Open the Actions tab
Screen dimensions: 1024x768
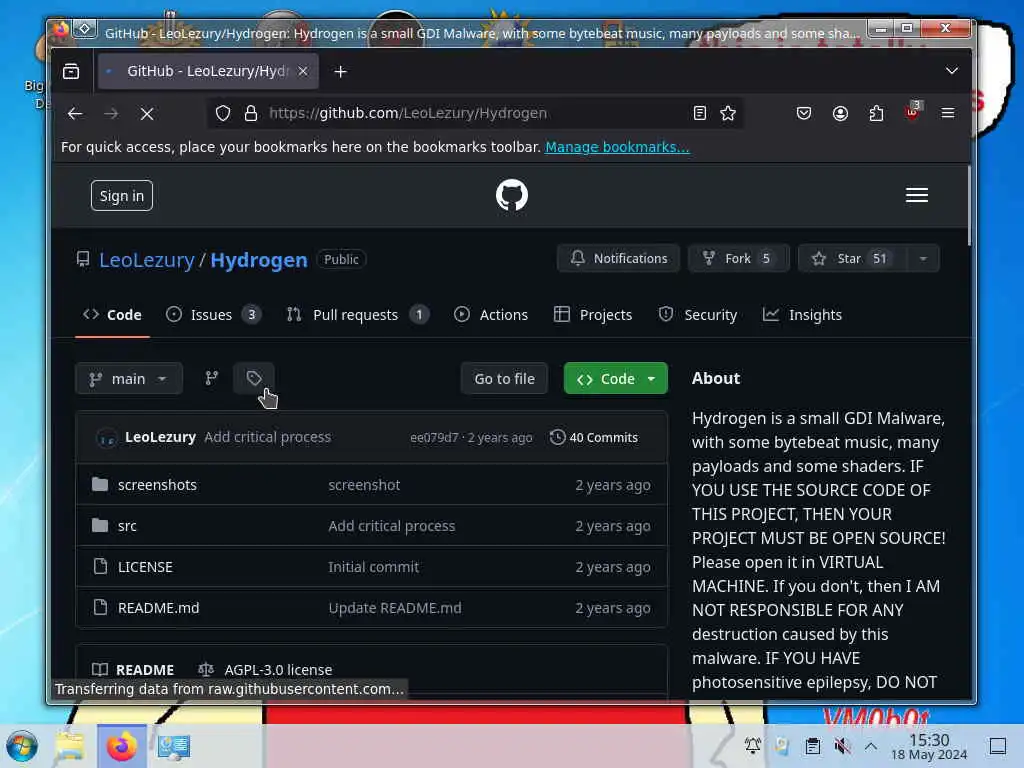click(x=490, y=315)
